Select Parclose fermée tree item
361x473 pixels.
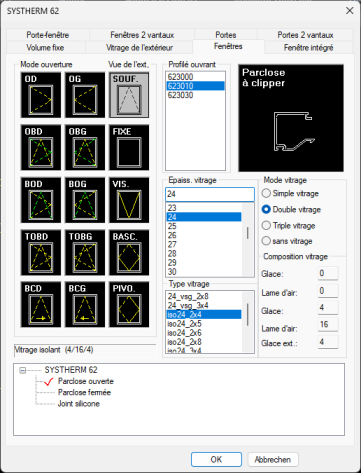pos(84,392)
